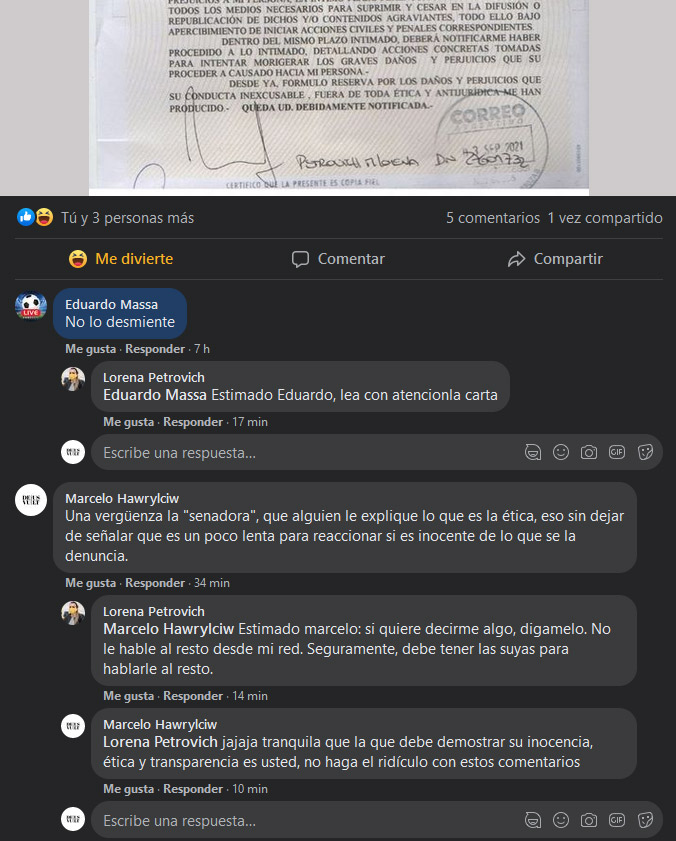Attach photo via camera icon in bottom reply box
This screenshot has width=676, height=841.
tap(589, 820)
